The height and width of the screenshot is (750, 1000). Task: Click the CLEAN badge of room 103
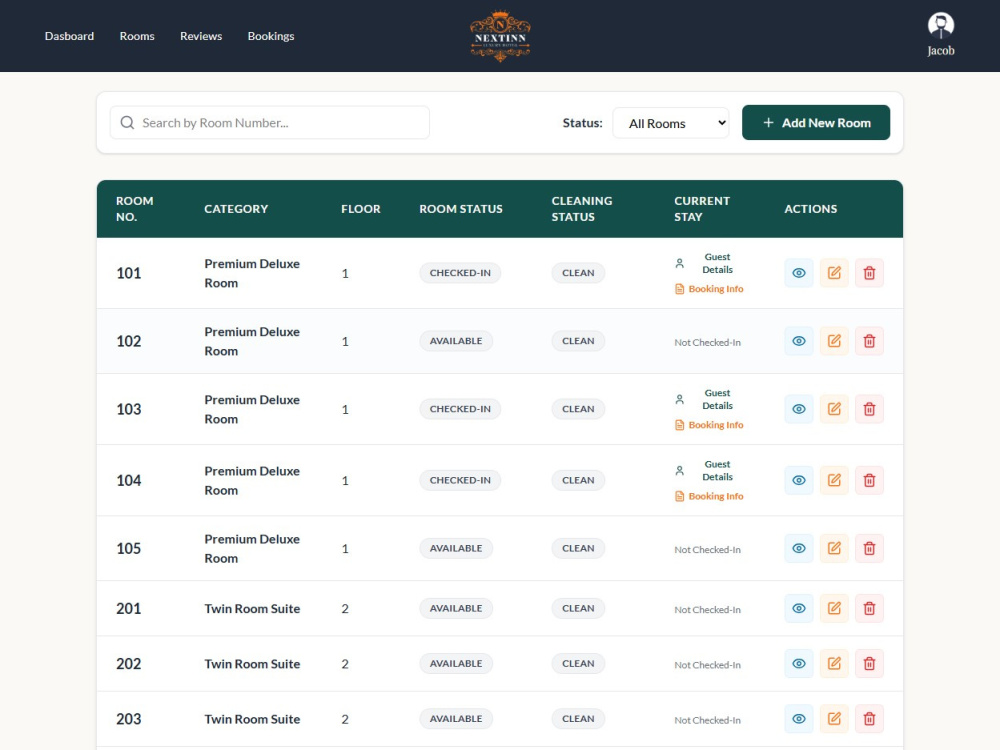coord(578,409)
